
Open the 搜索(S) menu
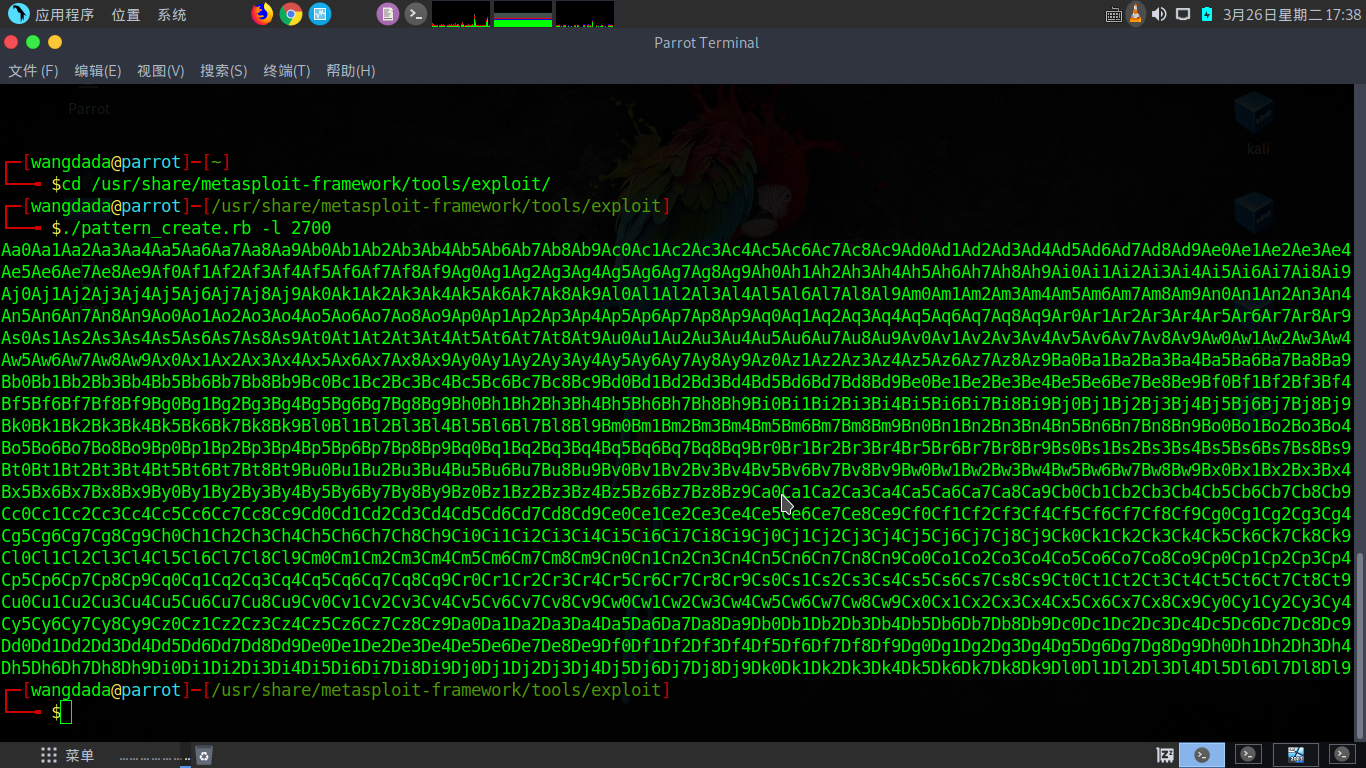tap(224, 71)
